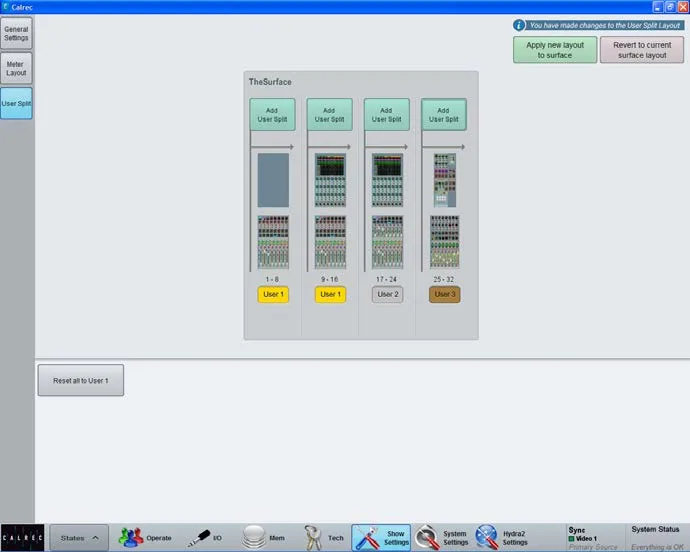Select the blank upper panel of section 1-8

point(273,180)
